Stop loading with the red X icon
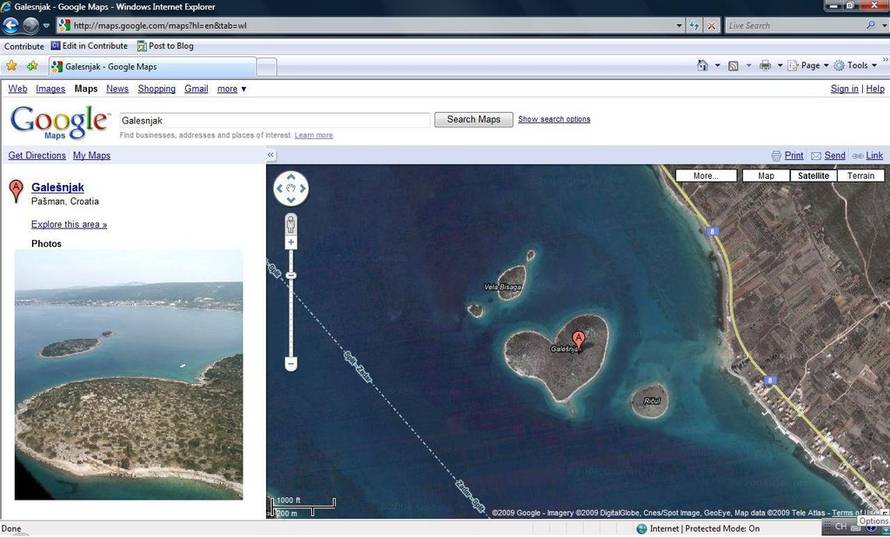The width and height of the screenshot is (890, 537). (x=711, y=26)
